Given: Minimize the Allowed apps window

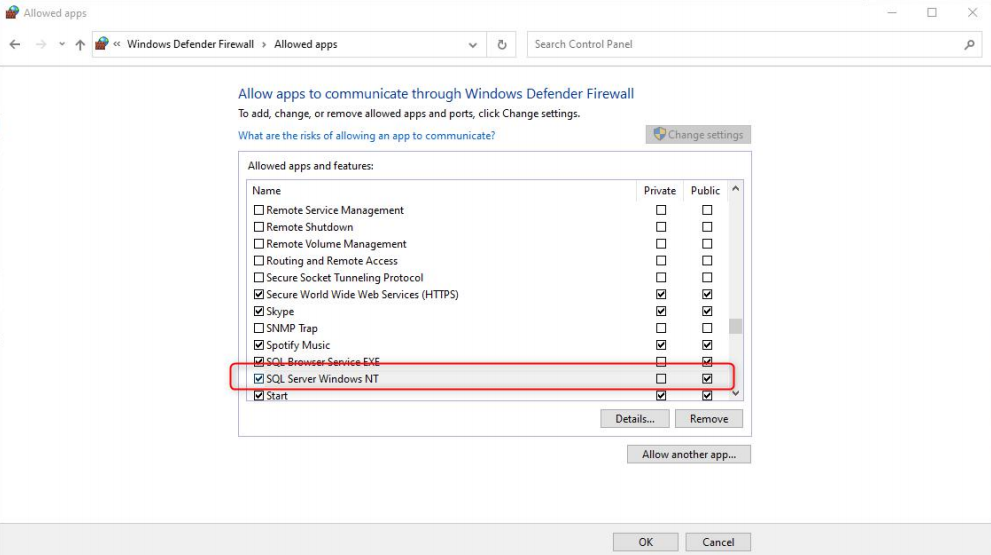Looking at the screenshot, I should point(892,13).
